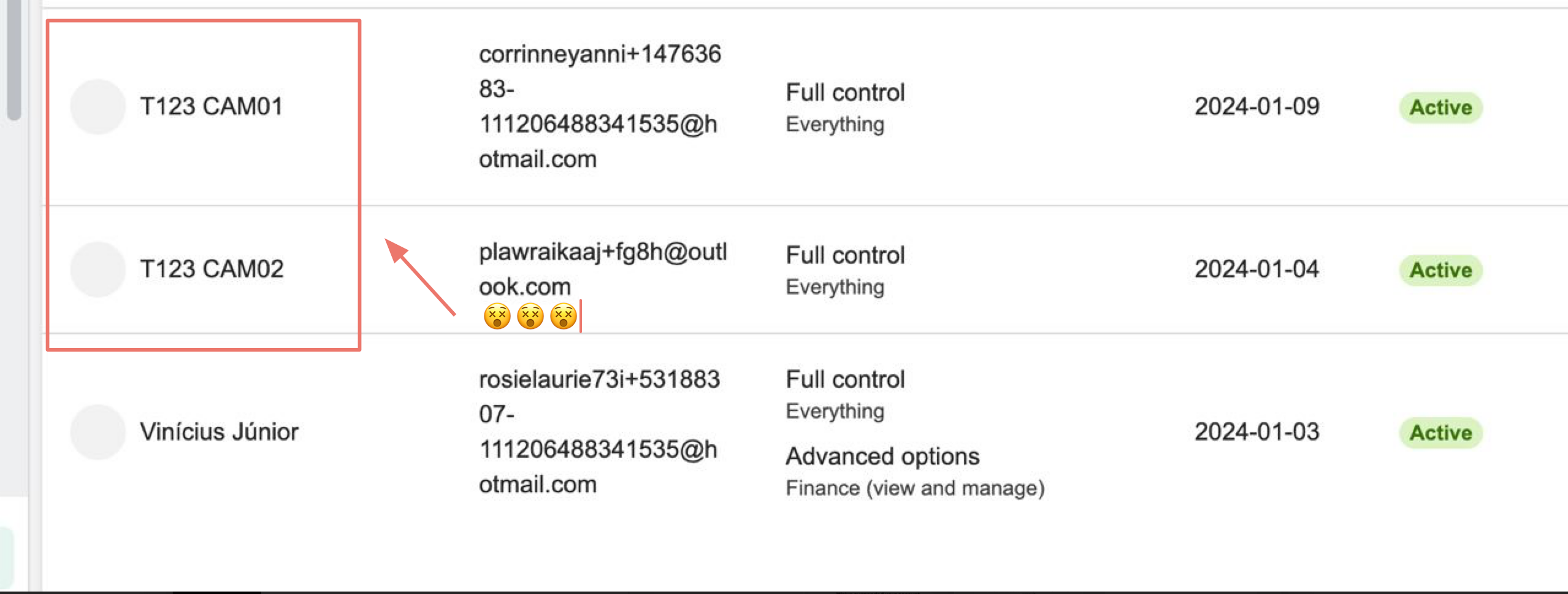Open the Vinícius Júnior user entry
The image size is (1568, 594).
tap(219, 432)
